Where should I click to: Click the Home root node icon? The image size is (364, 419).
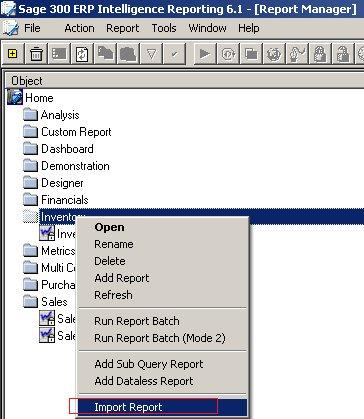[x=15, y=97]
